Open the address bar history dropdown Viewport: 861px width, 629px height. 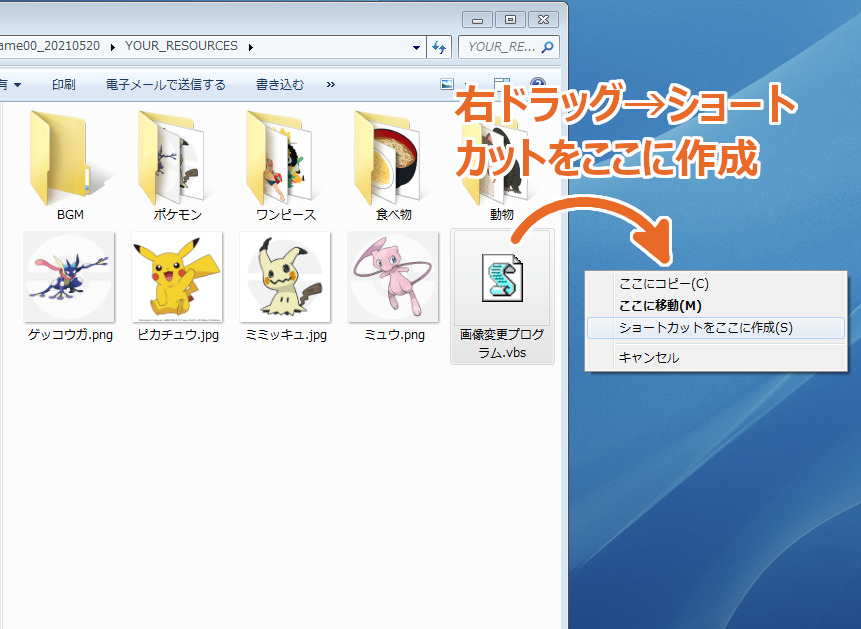416,47
